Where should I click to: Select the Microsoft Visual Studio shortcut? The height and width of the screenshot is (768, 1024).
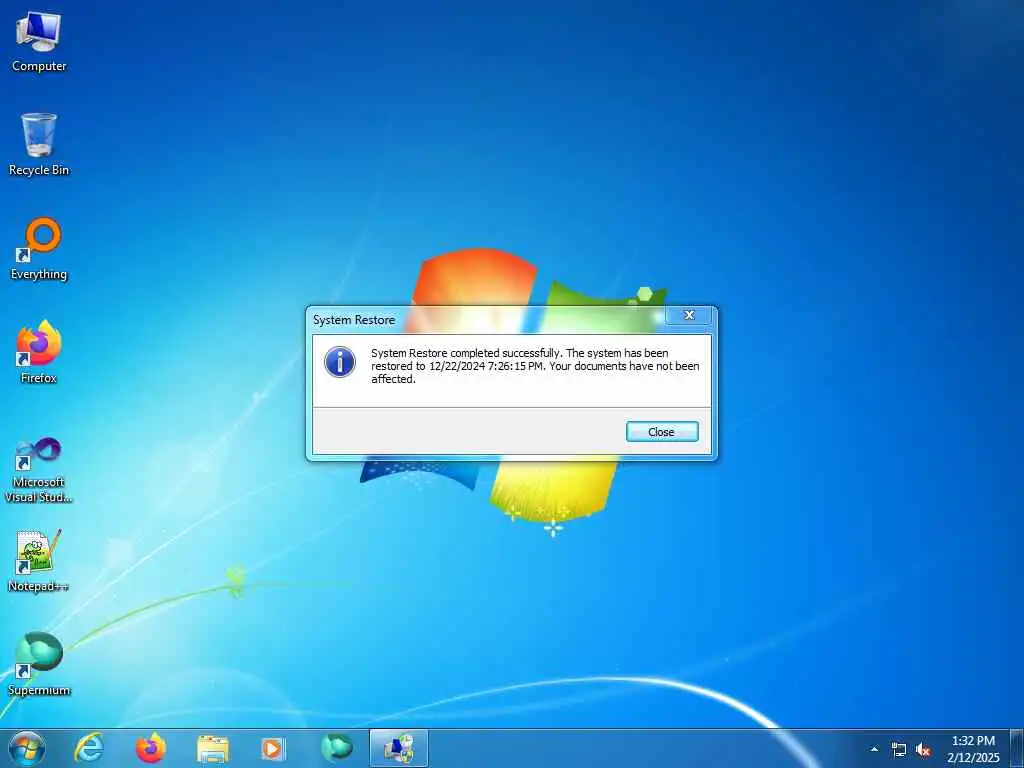point(39,470)
